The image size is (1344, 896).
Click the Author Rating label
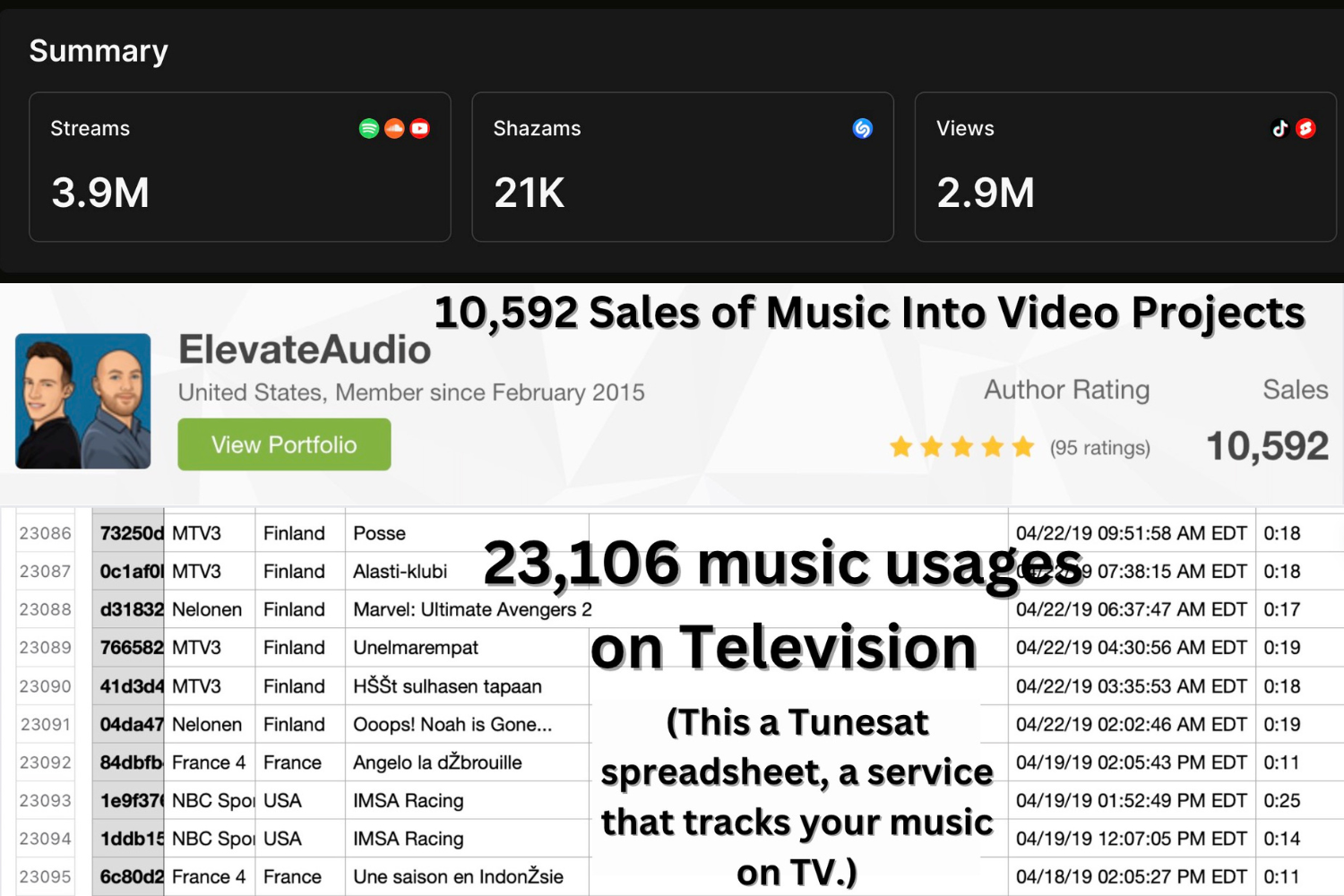pyautogui.click(x=1066, y=390)
